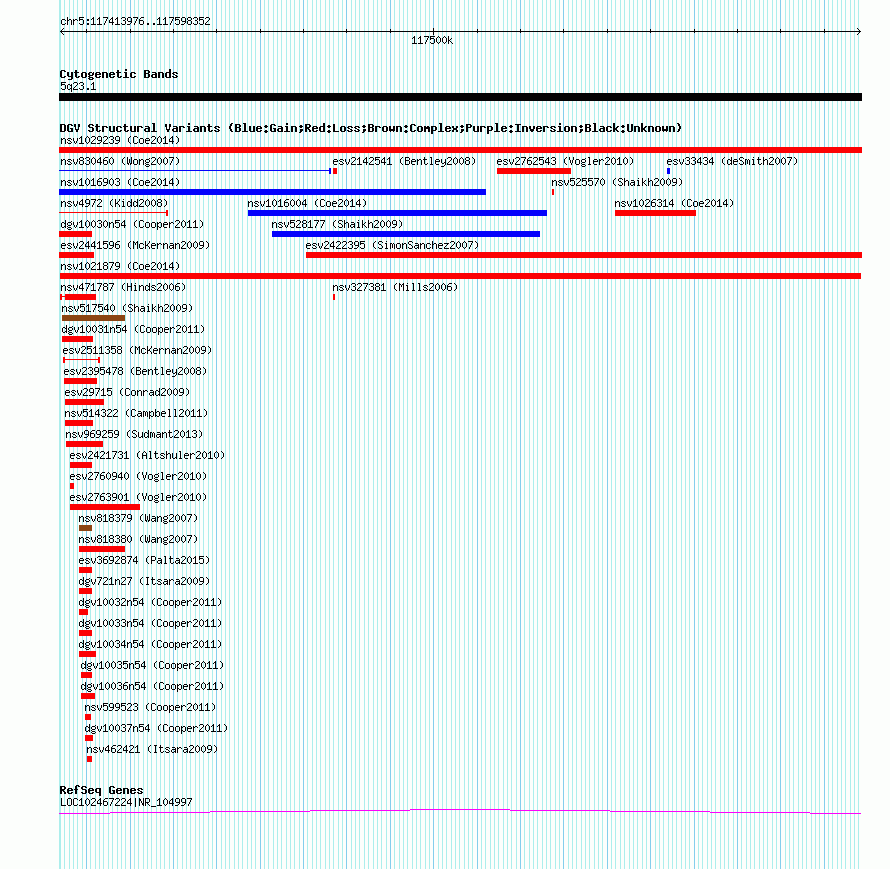Click the nsv1016903 (Coe2014) label

120,182
